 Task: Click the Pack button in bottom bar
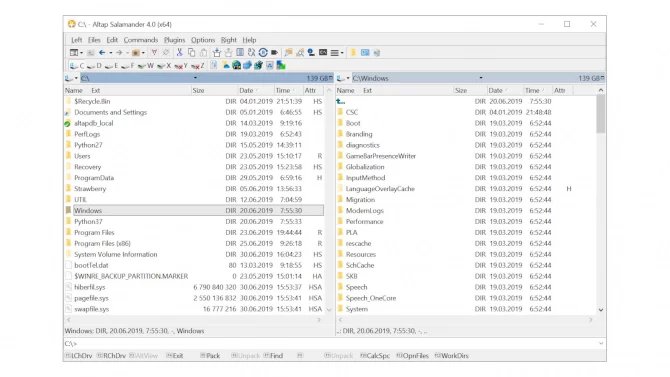coord(210,356)
